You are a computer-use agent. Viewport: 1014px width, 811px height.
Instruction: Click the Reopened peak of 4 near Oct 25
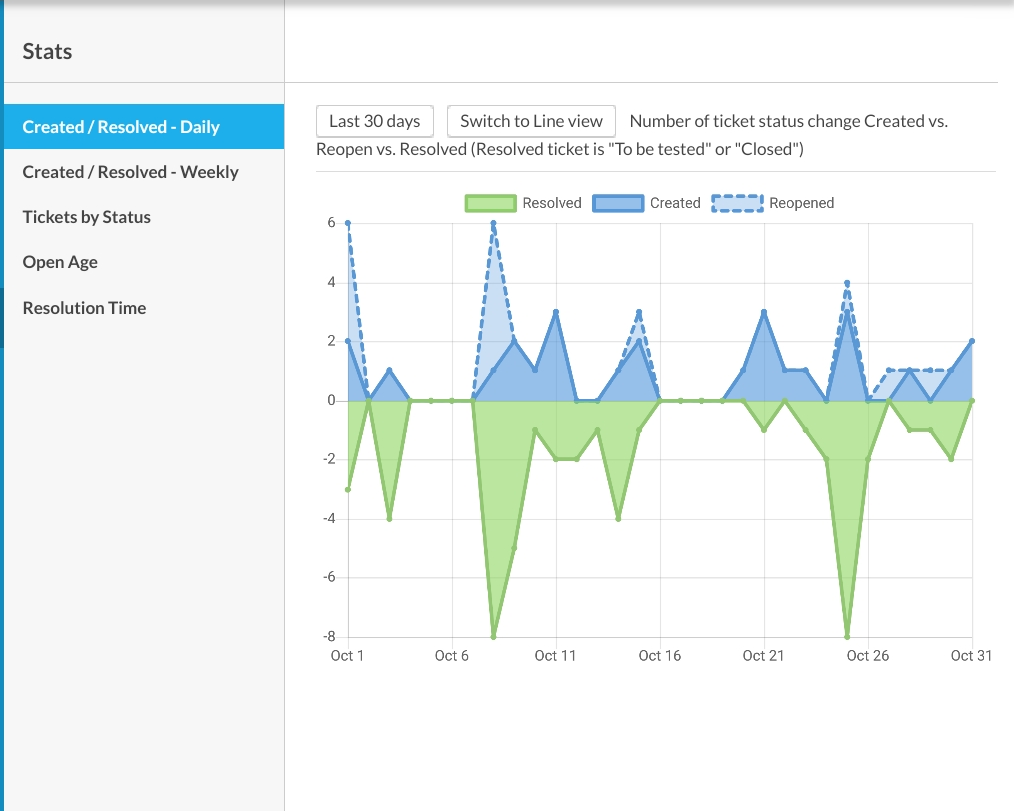tap(847, 283)
